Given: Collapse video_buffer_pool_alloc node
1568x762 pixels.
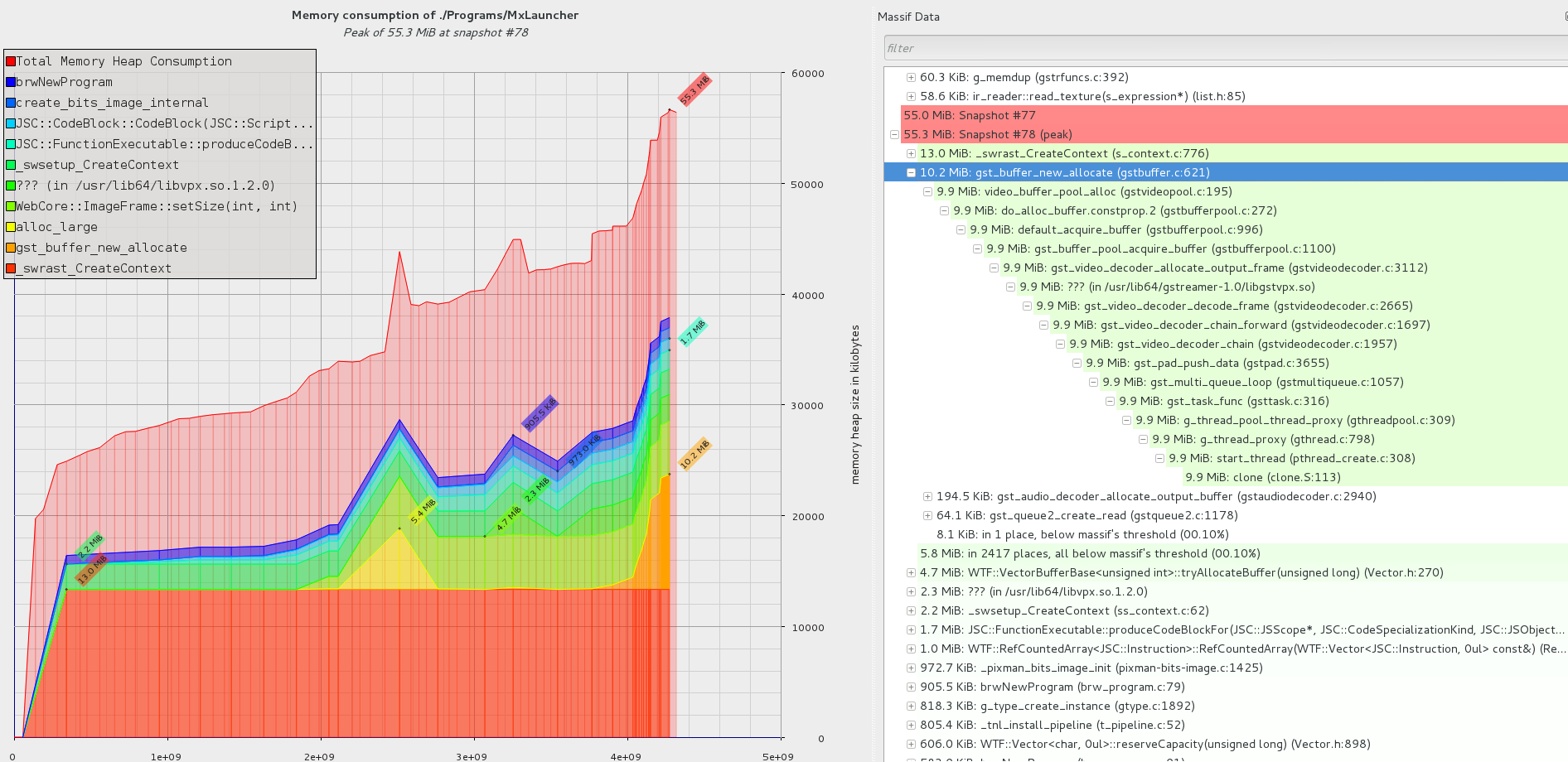Looking at the screenshot, I should [927, 191].
